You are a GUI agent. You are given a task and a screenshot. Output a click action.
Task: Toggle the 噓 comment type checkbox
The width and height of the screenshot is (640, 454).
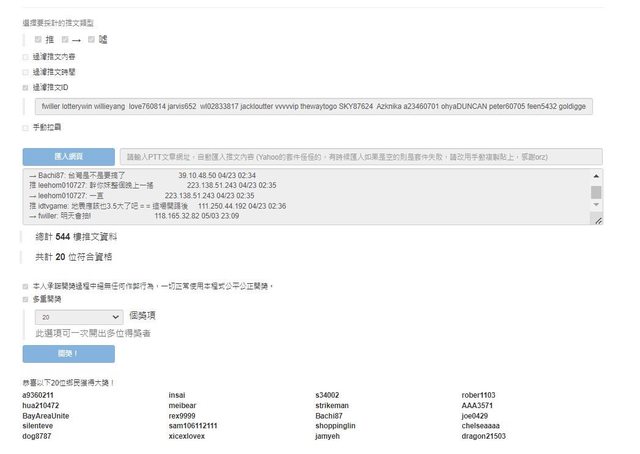coord(91,39)
